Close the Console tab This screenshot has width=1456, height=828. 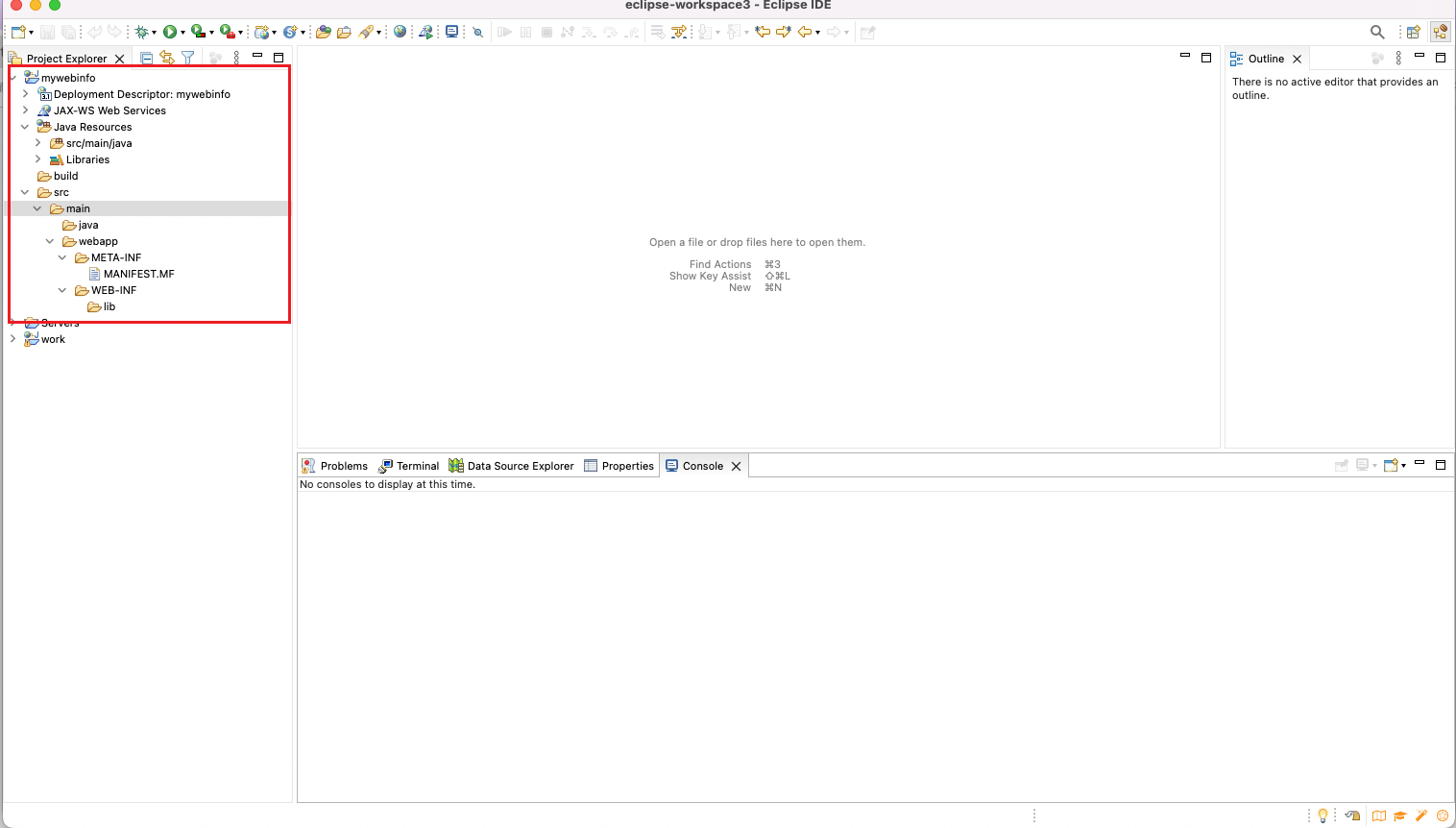tap(737, 466)
